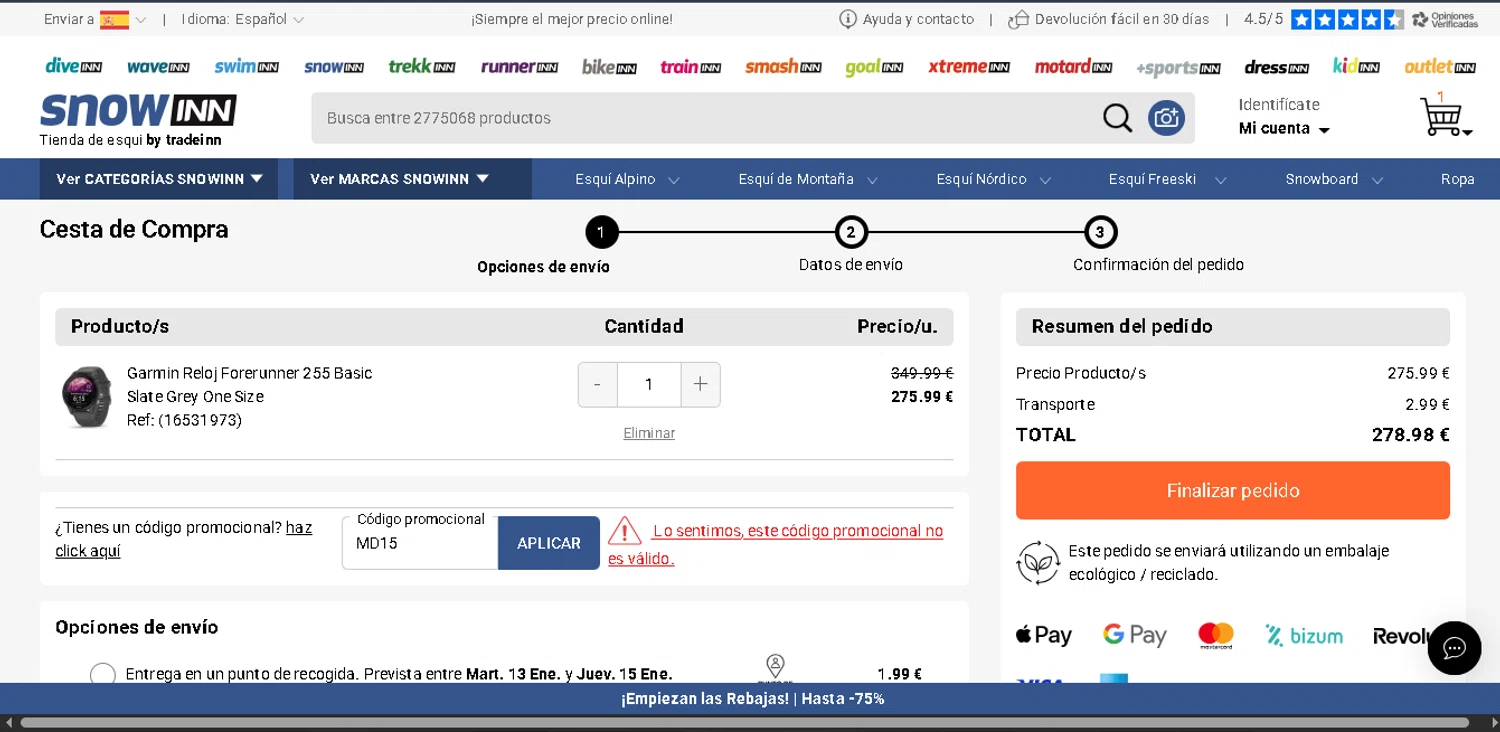Click the Finalizar pedido button
The width and height of the screenshot is (1500, 732).
coord(1233,490)
